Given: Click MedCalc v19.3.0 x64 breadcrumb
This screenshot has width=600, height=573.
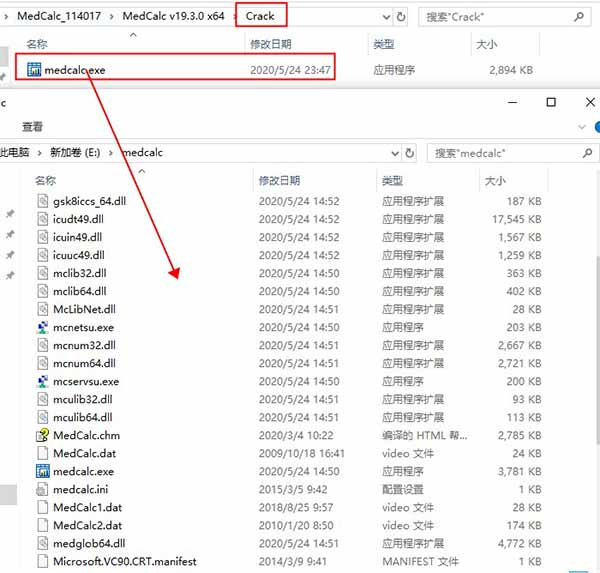Looking at the screenshot, I should coord(173,16).
